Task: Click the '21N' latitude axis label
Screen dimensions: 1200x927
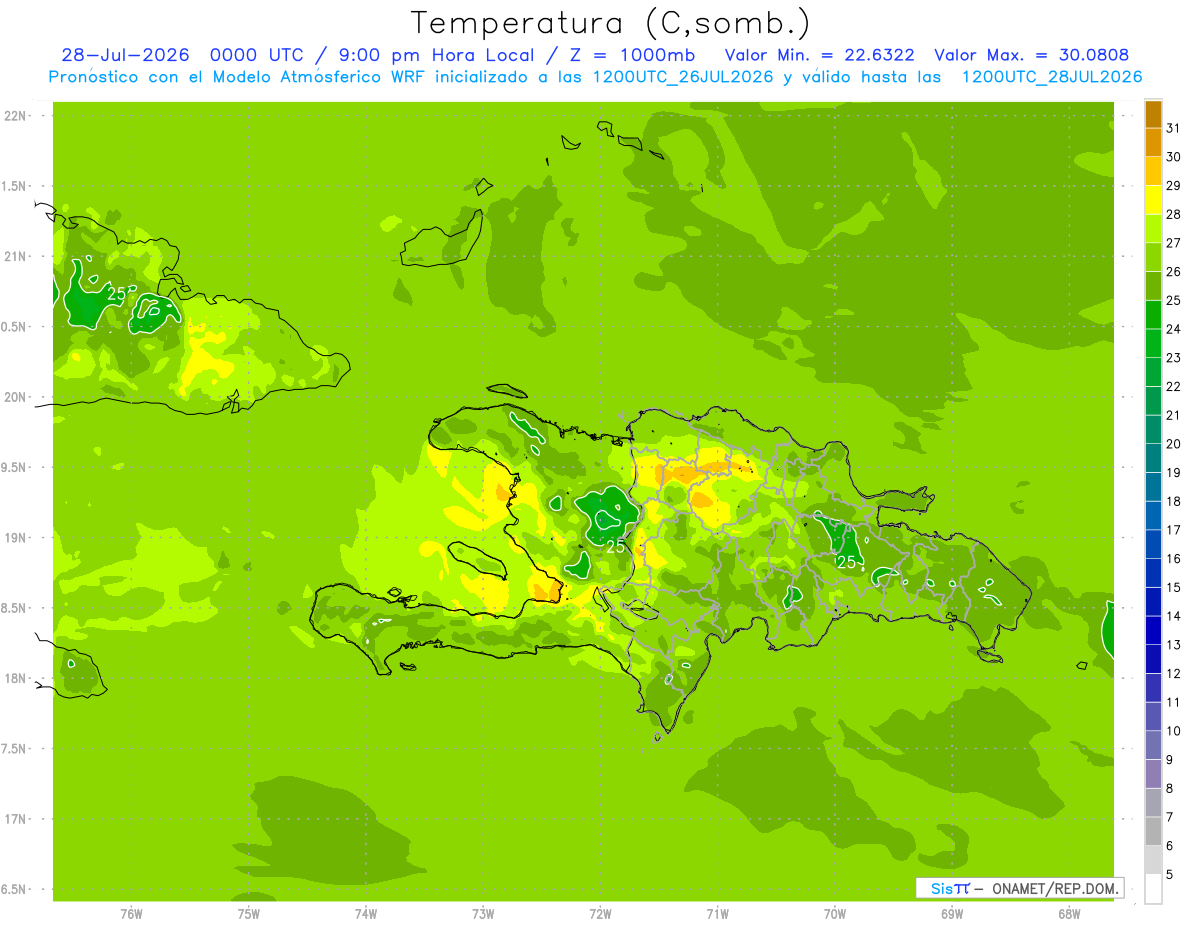Action: click(x=15, y=256)
